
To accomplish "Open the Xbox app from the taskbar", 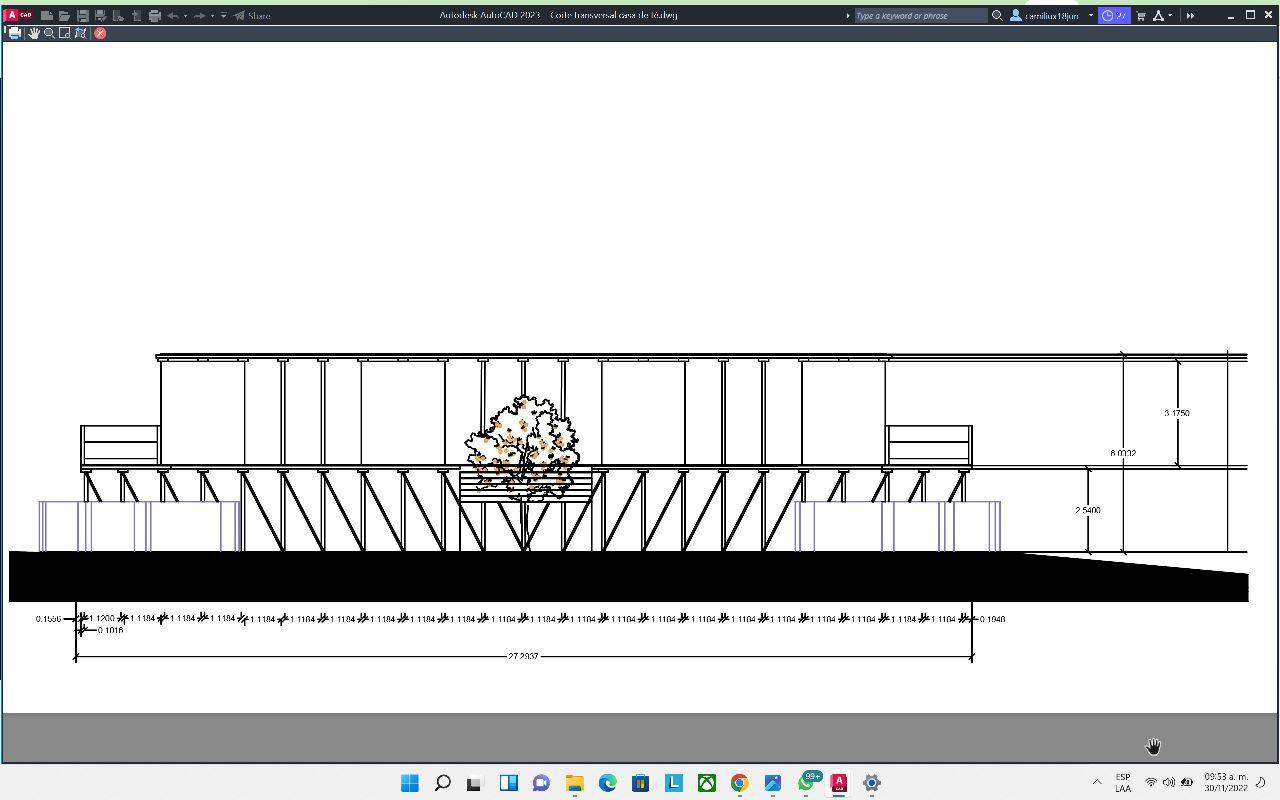I will coord(706,783).
